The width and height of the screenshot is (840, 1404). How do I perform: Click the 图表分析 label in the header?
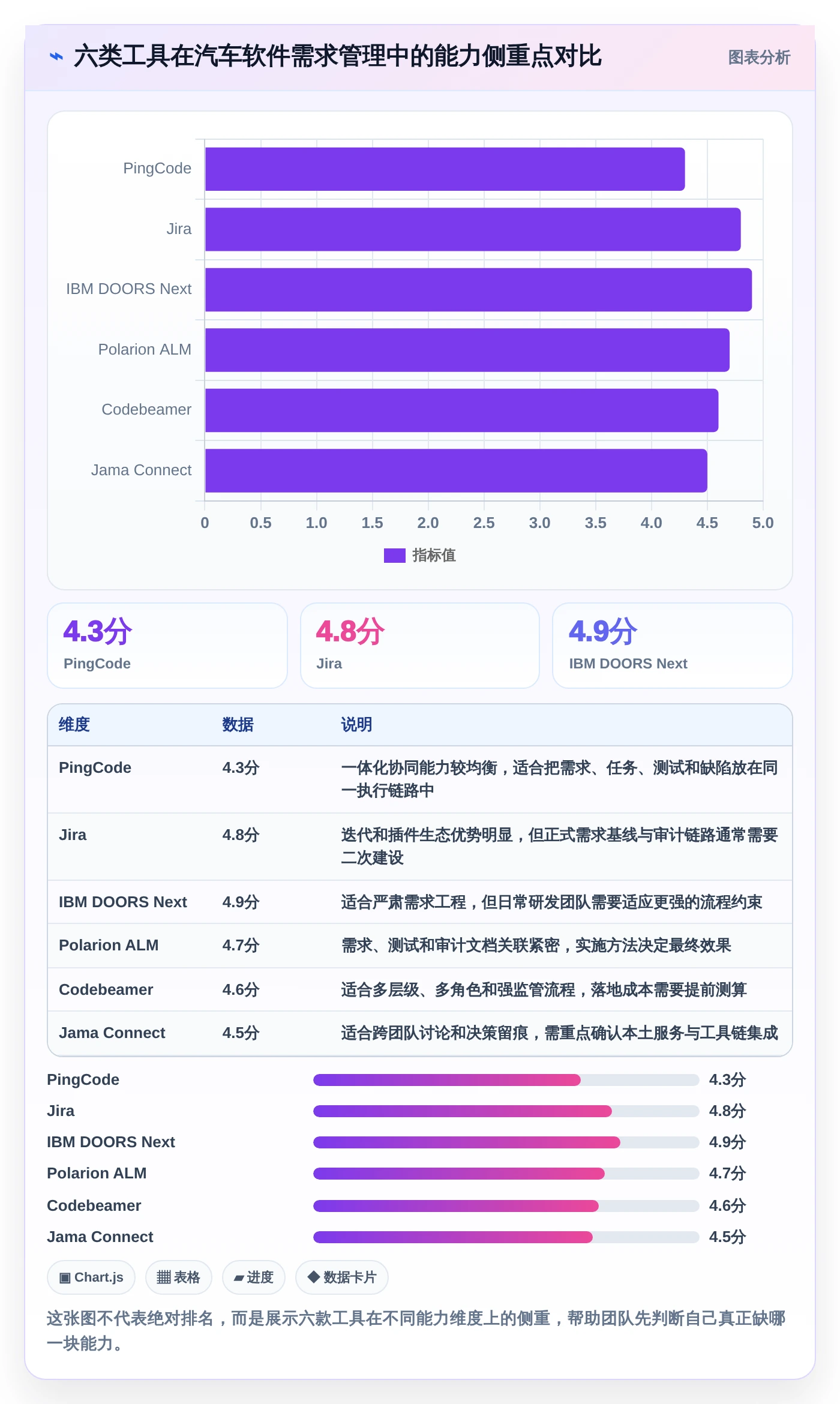pos(759,58)
